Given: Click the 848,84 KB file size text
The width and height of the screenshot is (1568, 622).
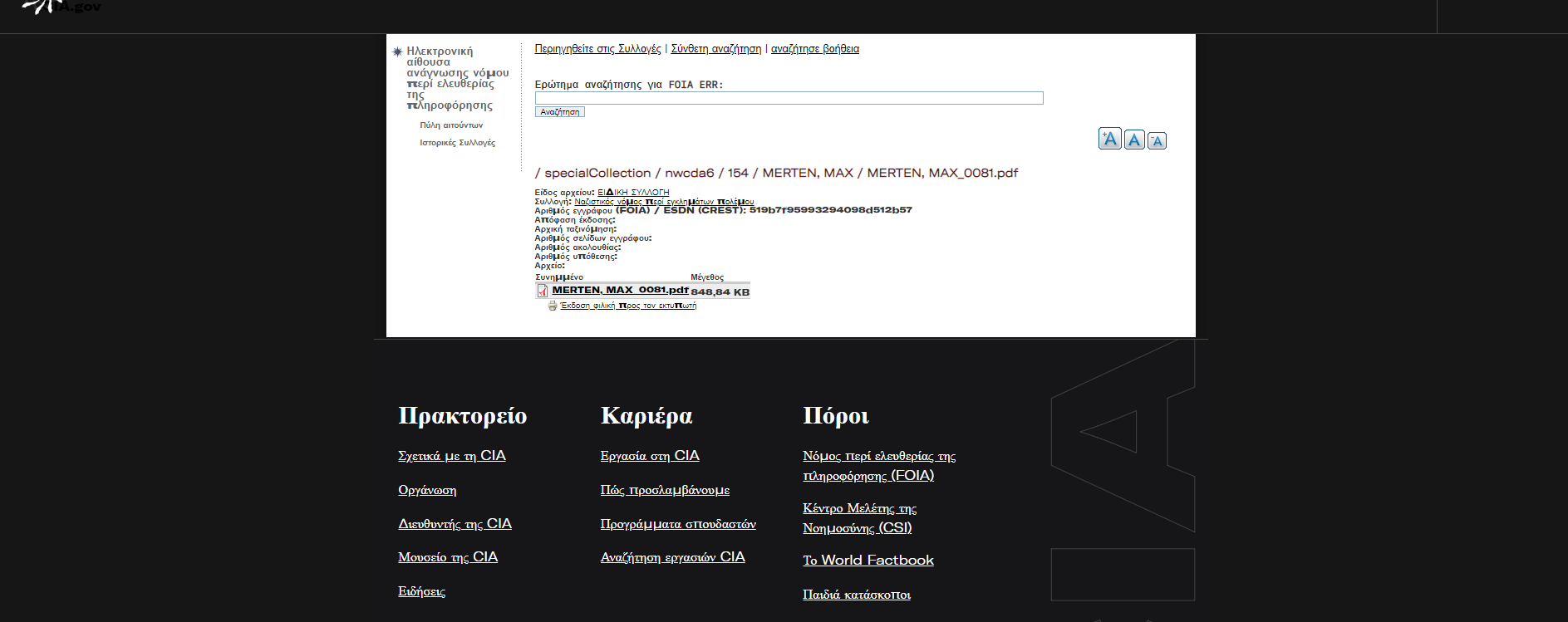Looking at the screenshot, I should coord(720,292).
